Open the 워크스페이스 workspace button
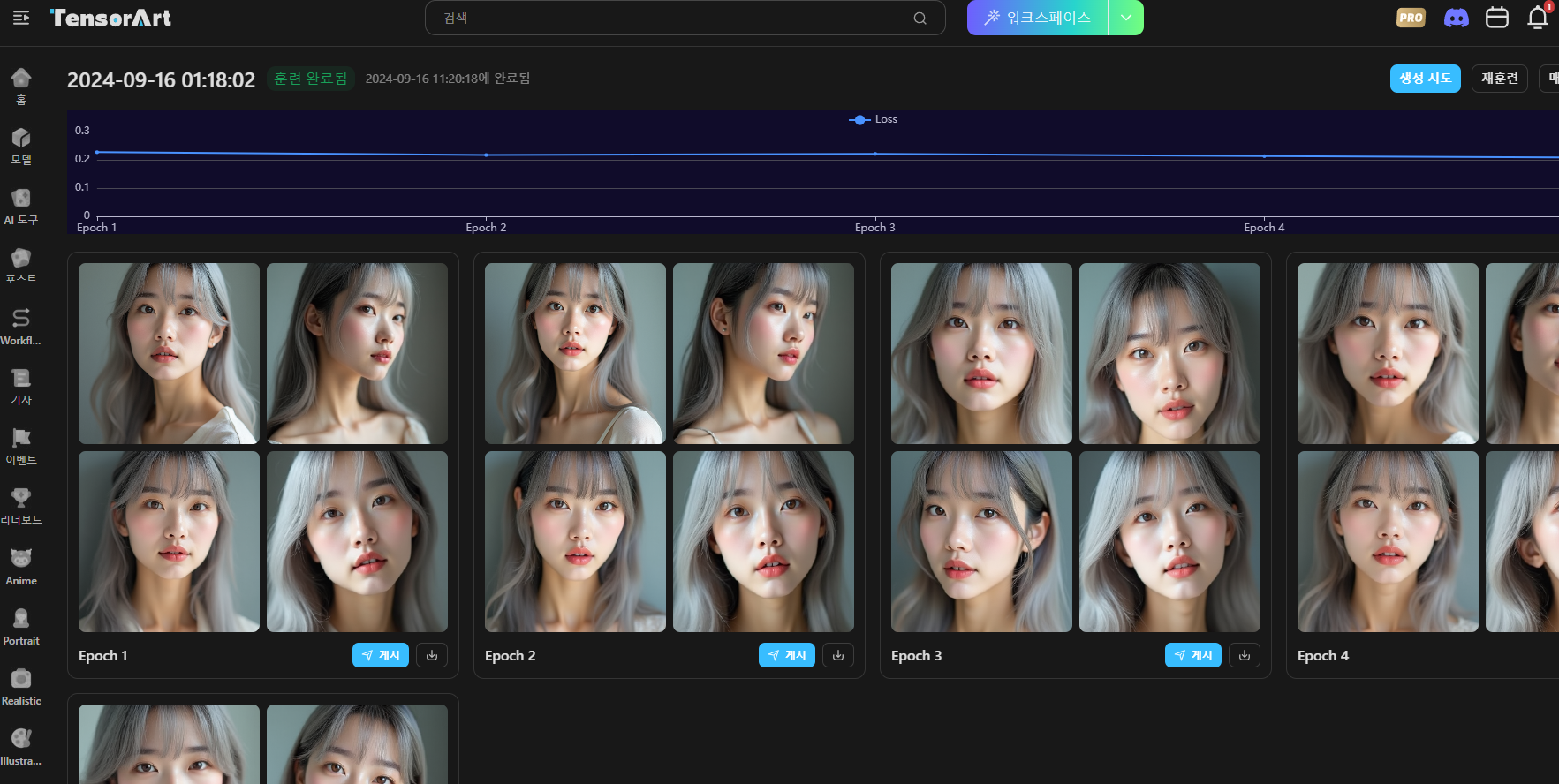The height and width of the screenshot is (784, 1559). (1038, 18)
